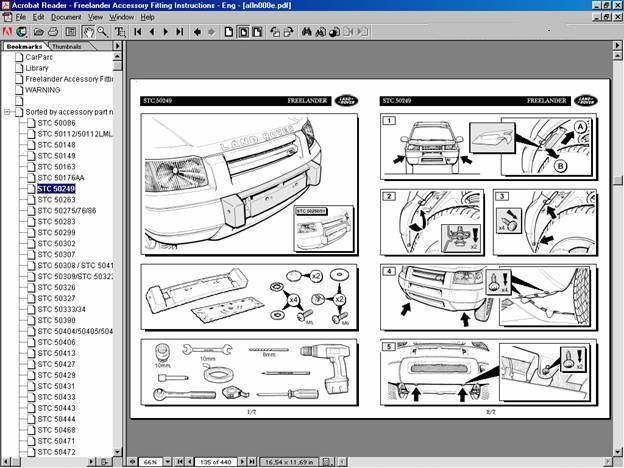
Task: Go to First Page using toolbar icon
Action: coord(138,32)
